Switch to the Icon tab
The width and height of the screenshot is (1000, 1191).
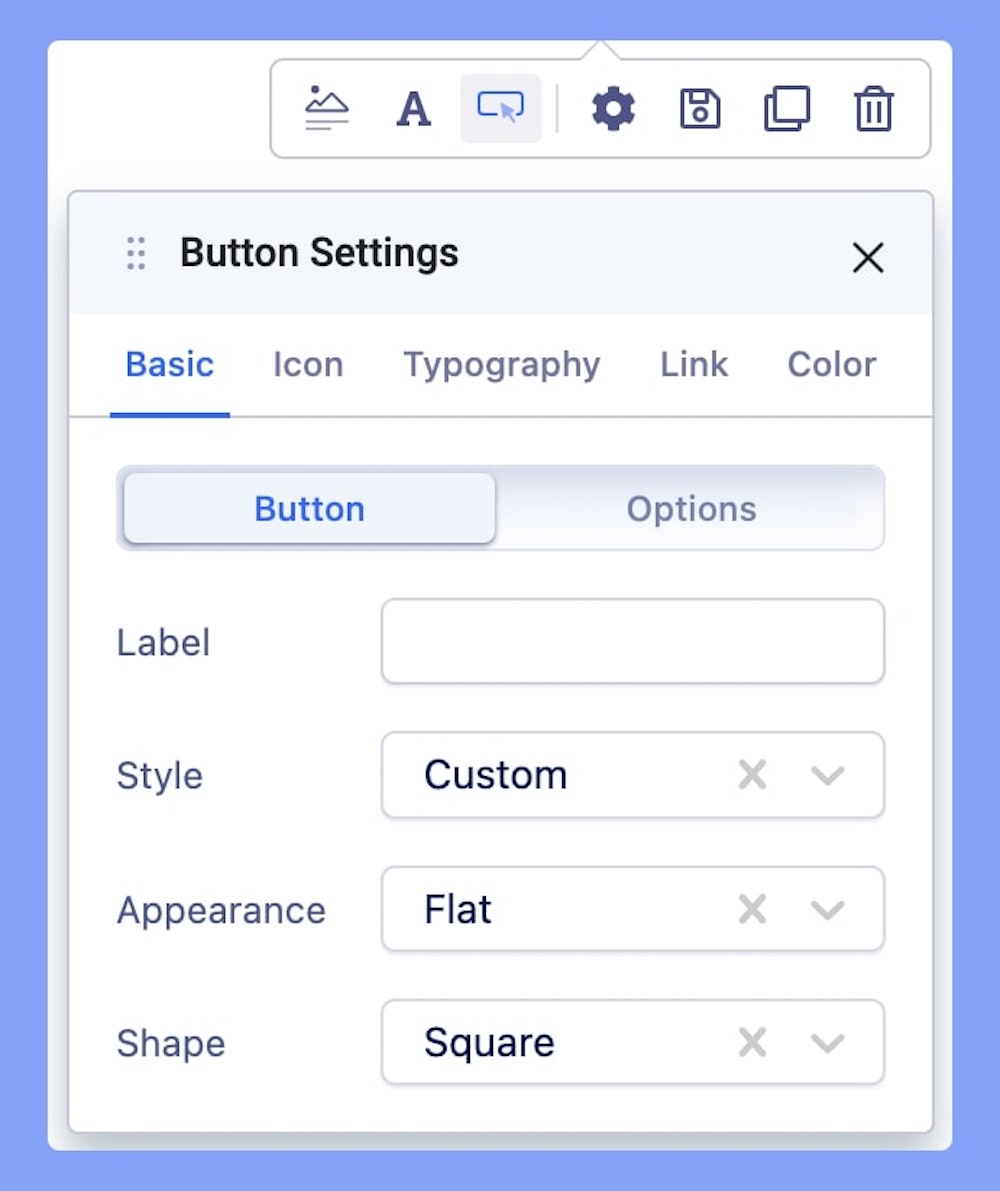point(308,365)
